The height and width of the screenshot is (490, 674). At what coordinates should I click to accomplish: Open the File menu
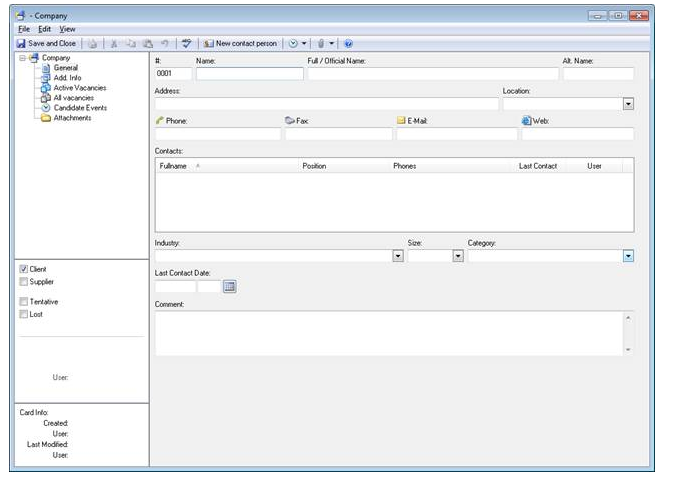[x=24, y=29]
